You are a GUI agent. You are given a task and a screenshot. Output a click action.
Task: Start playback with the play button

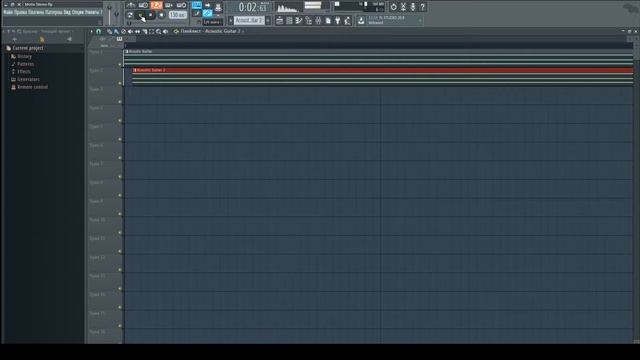tap(141, 15)
